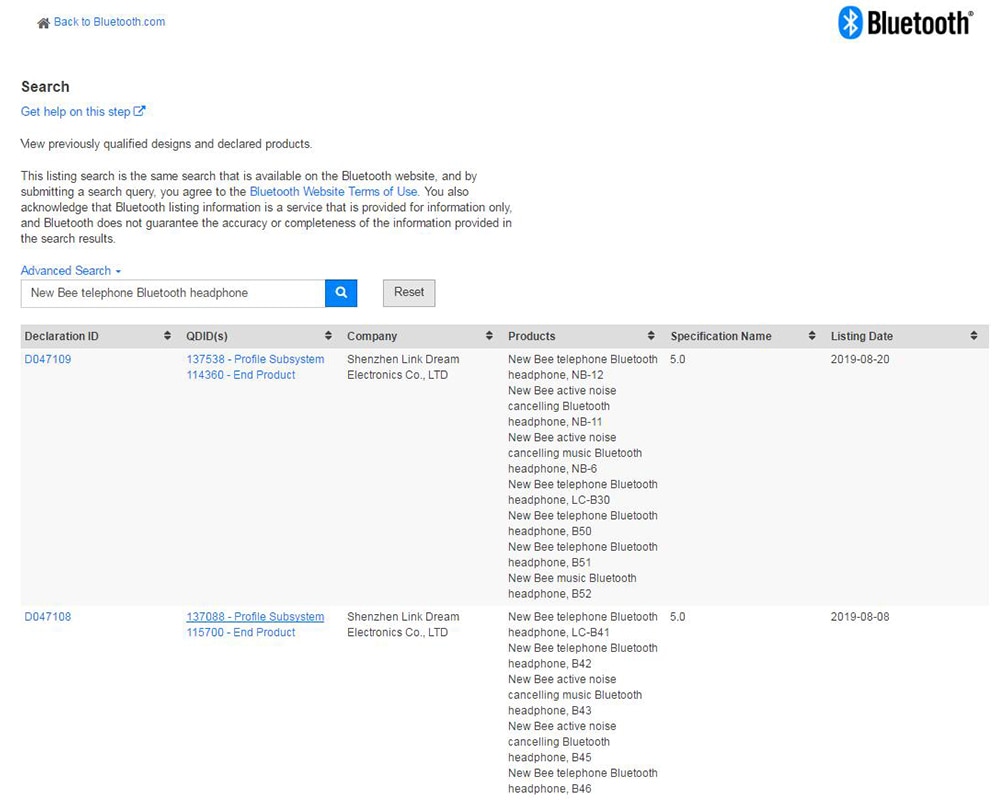
Task: Sort the Company column using its arrows
Action: pos(489,336)
